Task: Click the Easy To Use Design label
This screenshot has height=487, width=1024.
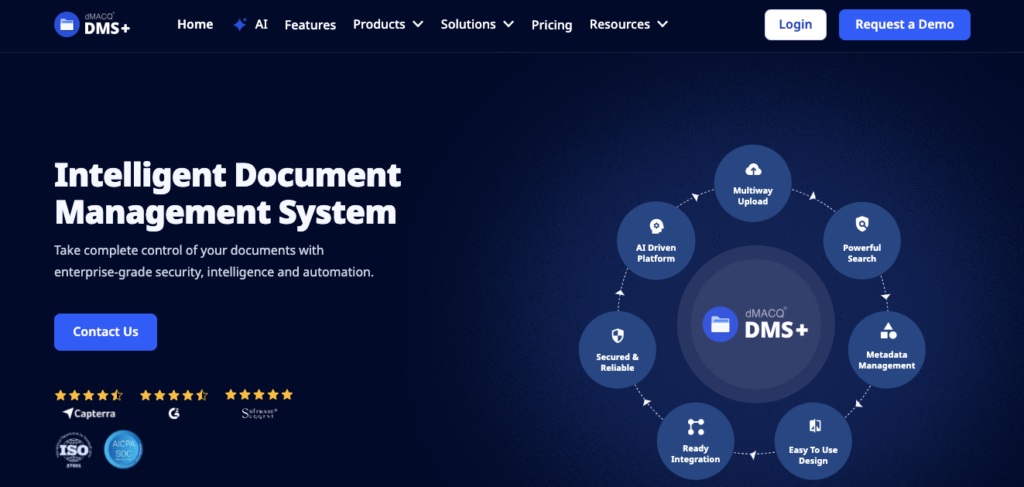Action: [813, 455]
